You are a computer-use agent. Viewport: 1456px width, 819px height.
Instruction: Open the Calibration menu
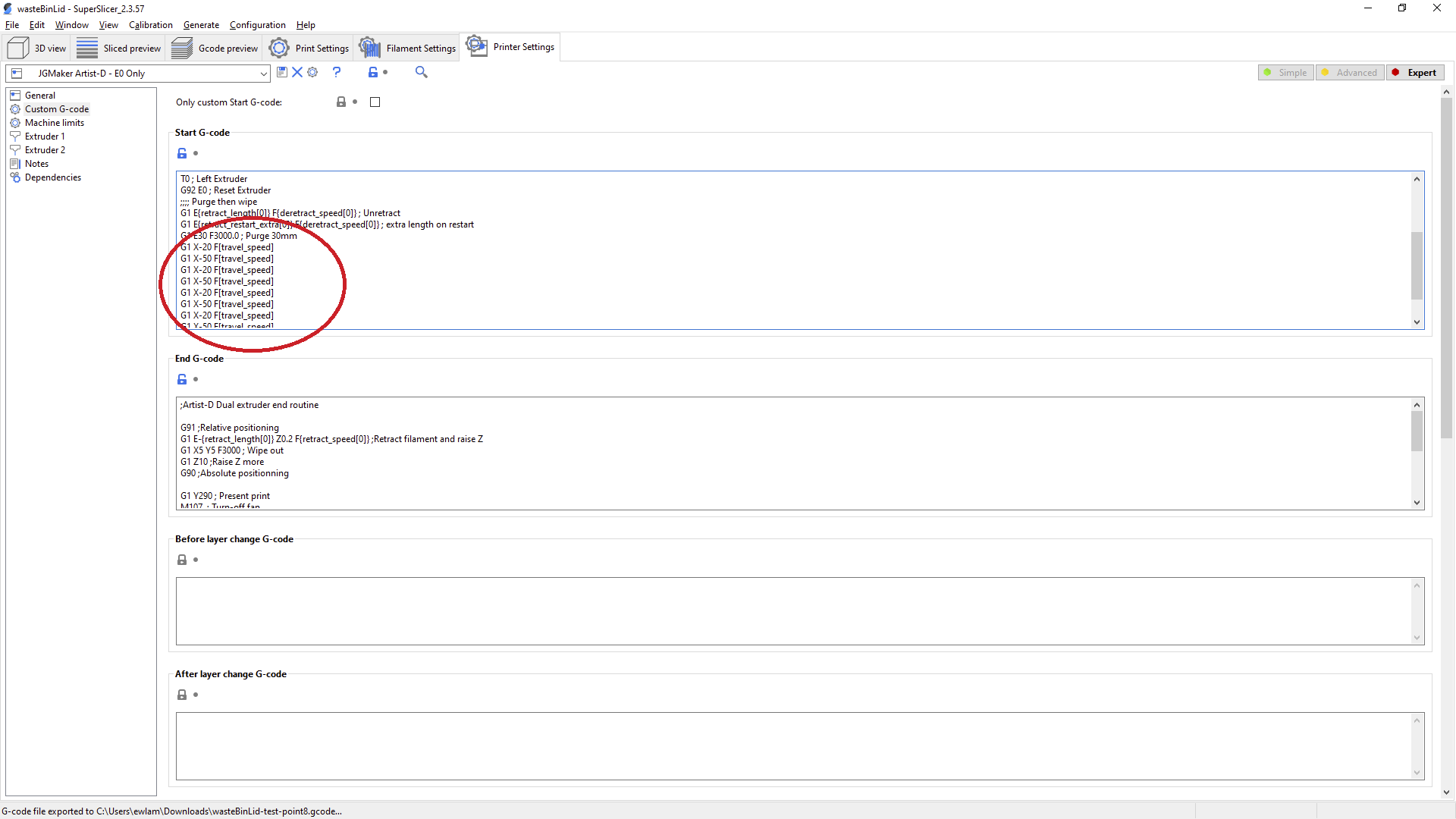tap(150, 24)
